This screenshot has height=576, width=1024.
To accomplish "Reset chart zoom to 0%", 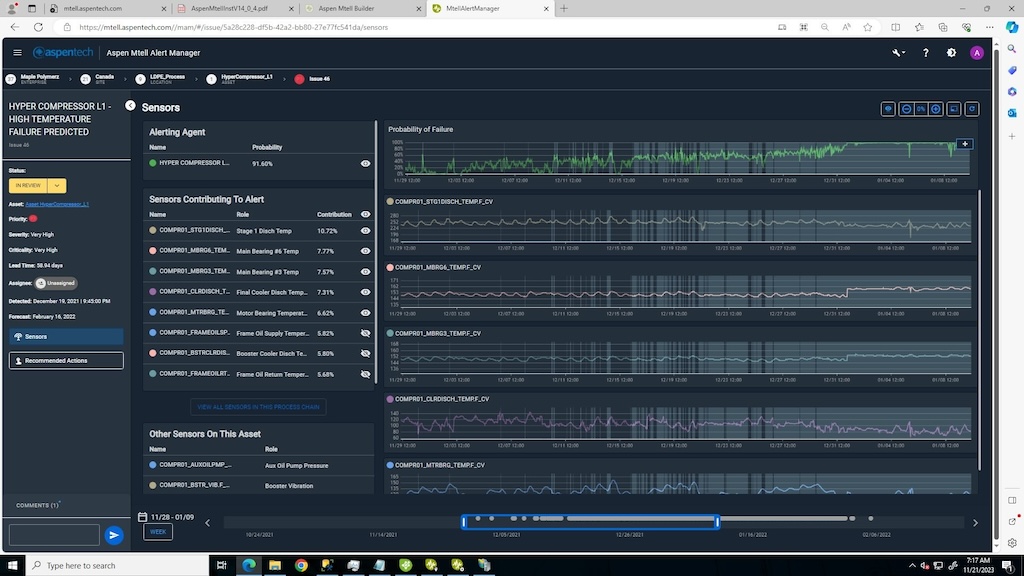I will (x=921, y=109).
